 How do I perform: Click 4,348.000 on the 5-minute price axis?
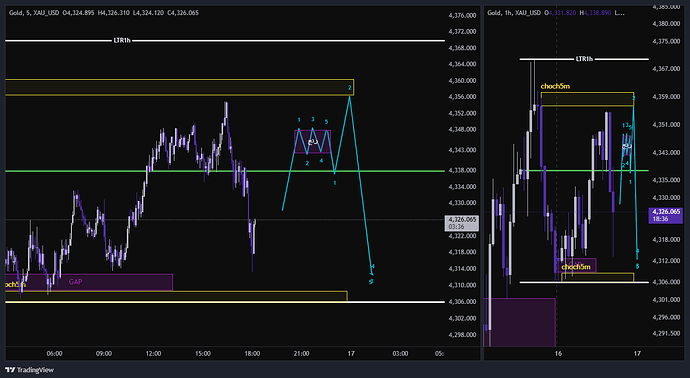tap(462, 129)
